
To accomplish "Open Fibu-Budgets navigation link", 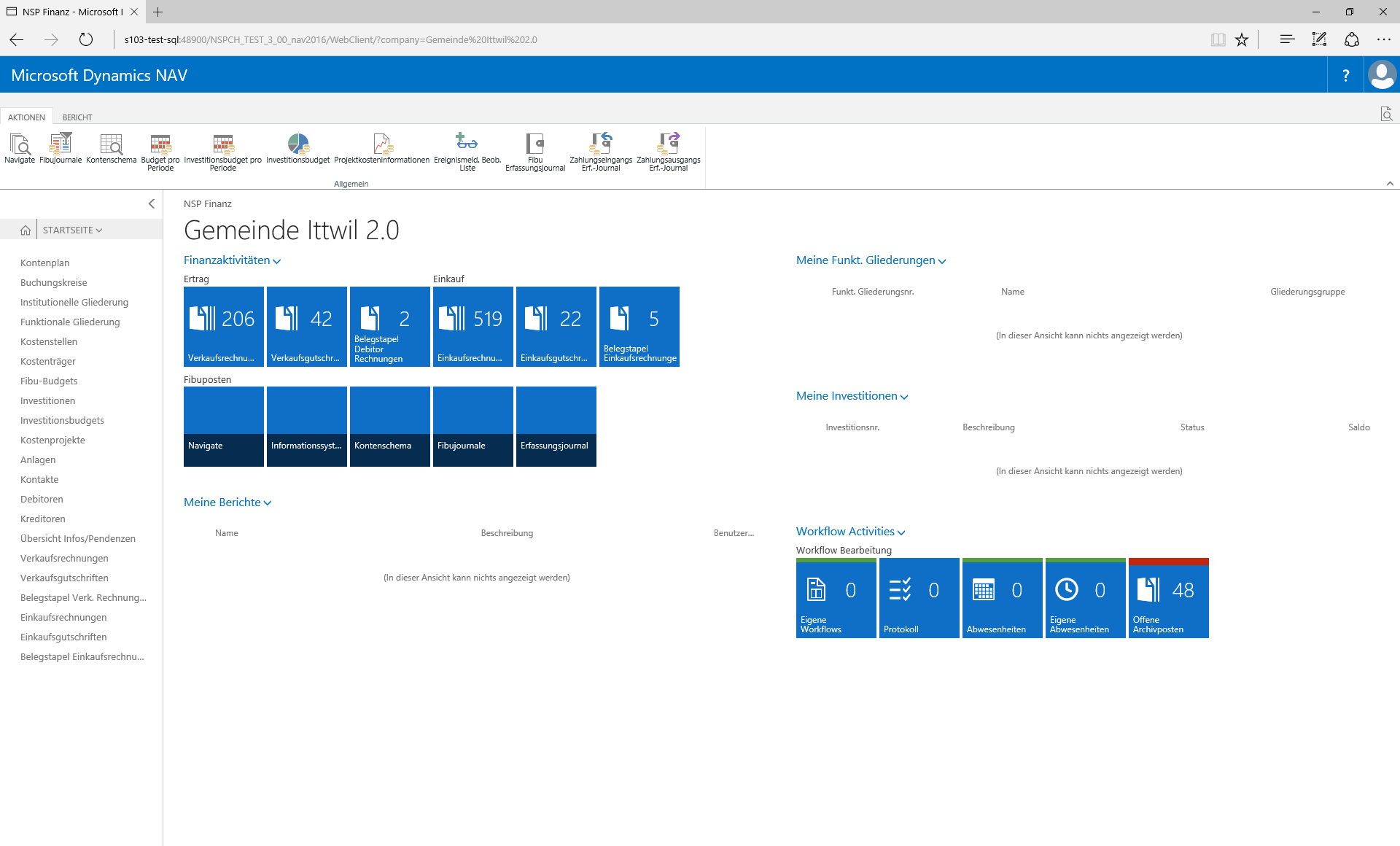I will click(x=49, y=381).
